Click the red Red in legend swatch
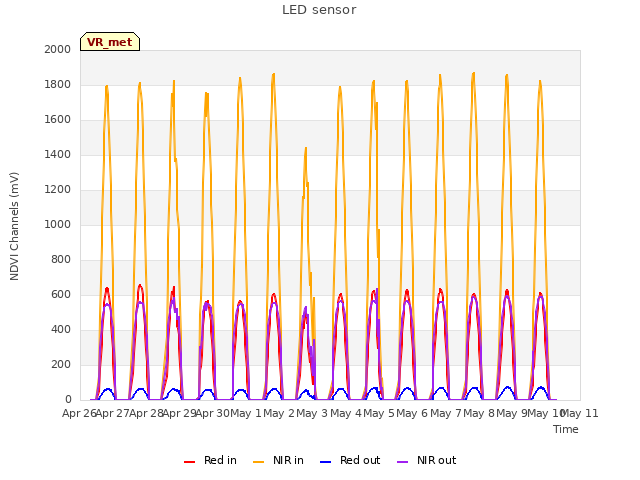 pos(189,462)
